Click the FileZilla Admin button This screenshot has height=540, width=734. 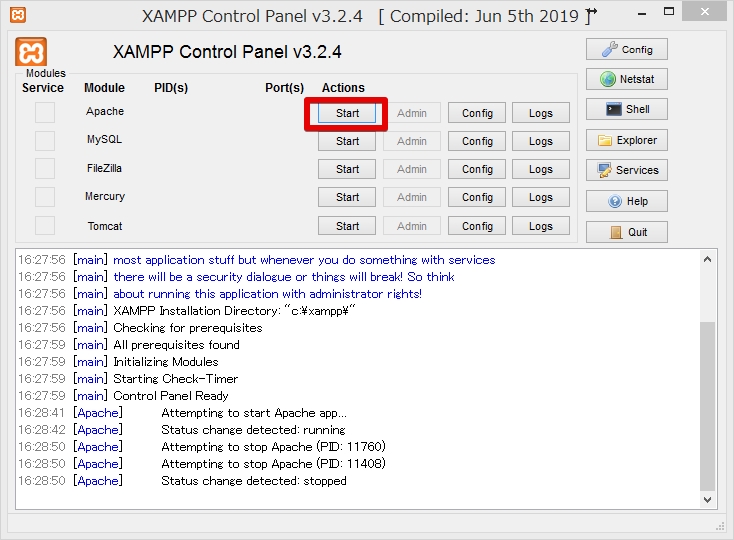tap(412, 169)
